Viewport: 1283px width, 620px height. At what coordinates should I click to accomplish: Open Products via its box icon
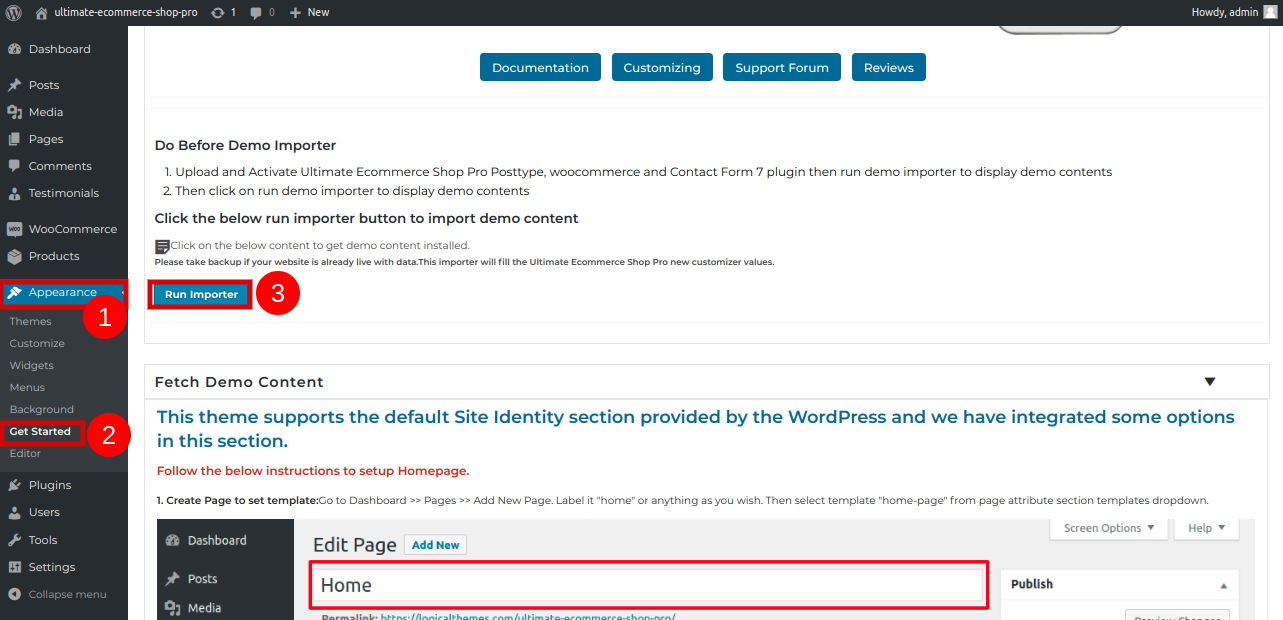point(14,256)
